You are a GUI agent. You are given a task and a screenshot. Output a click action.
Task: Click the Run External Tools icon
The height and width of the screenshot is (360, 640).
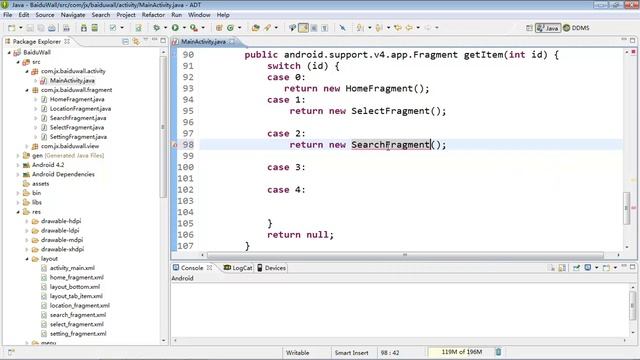pyautogui.click(x=194, y=28)
